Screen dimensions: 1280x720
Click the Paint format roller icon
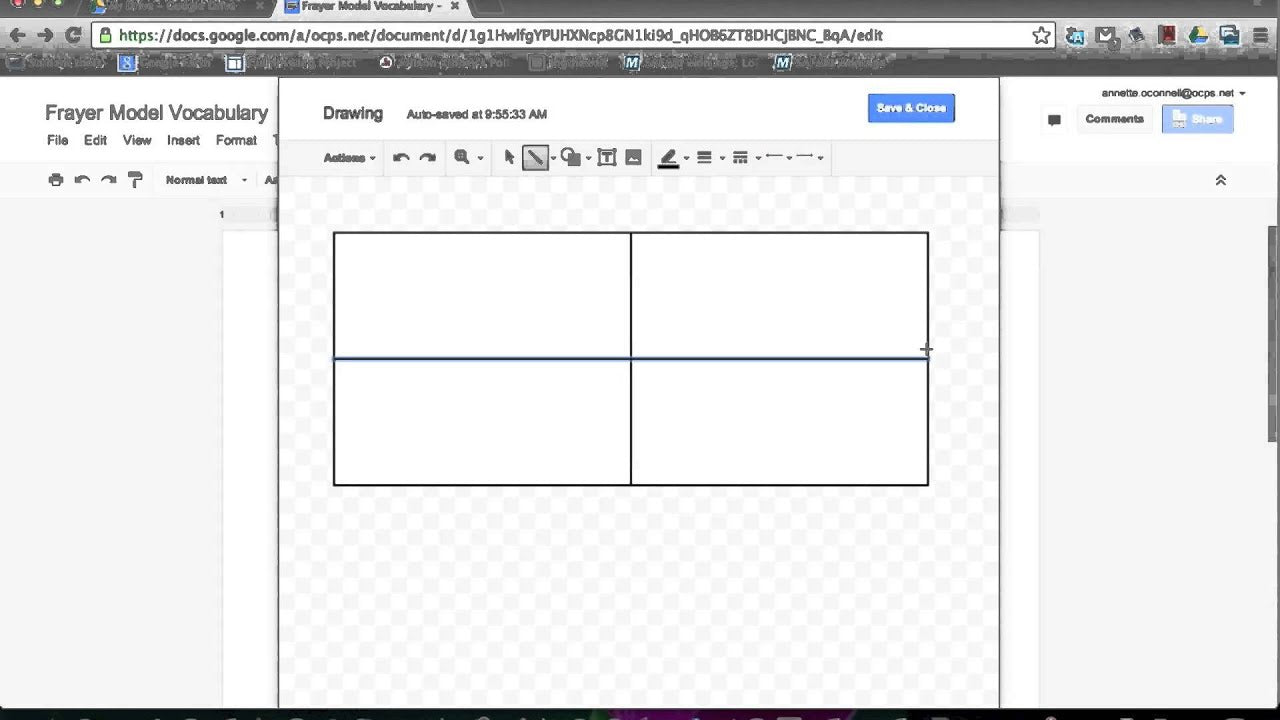tap(135, 180)
